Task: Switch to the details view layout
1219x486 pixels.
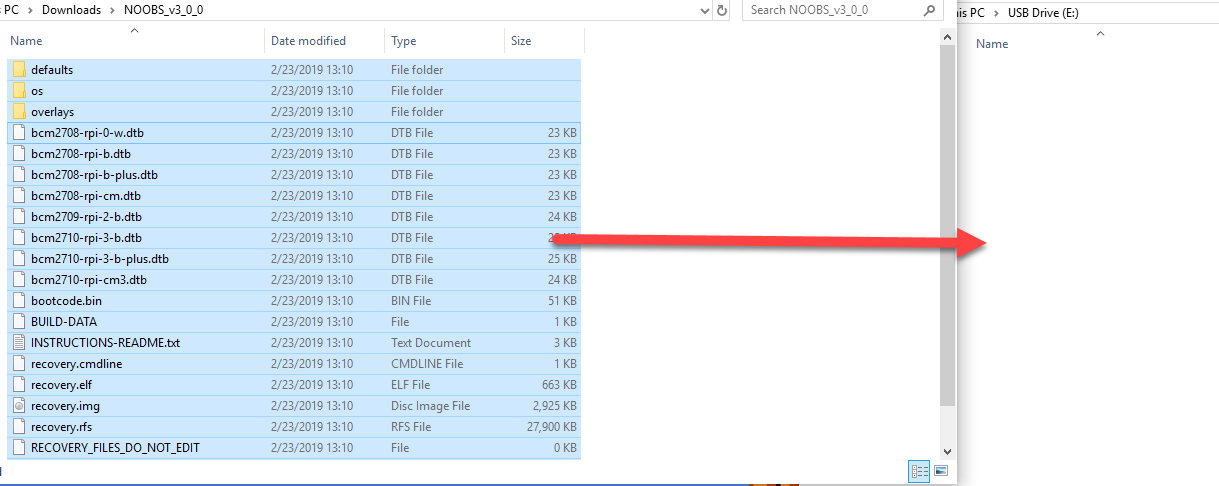Action: pyautogui.click(x=917, y=470)
